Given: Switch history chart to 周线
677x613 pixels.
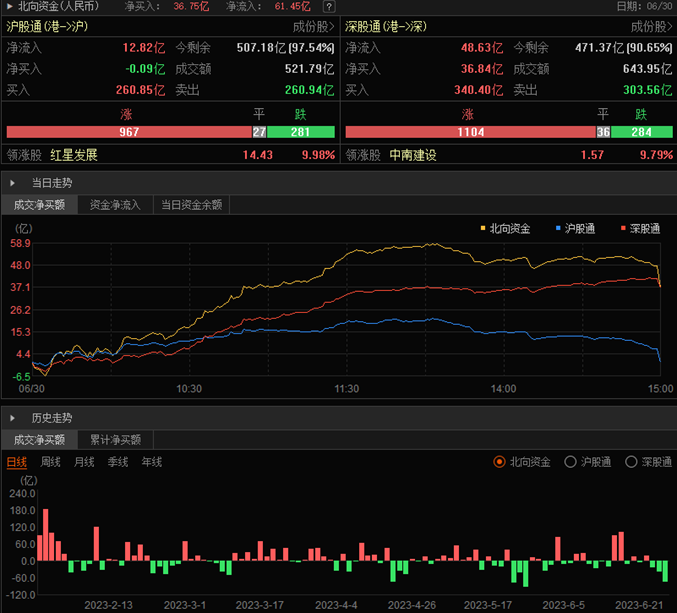Looking at the screenshot, I should (51, 462).
